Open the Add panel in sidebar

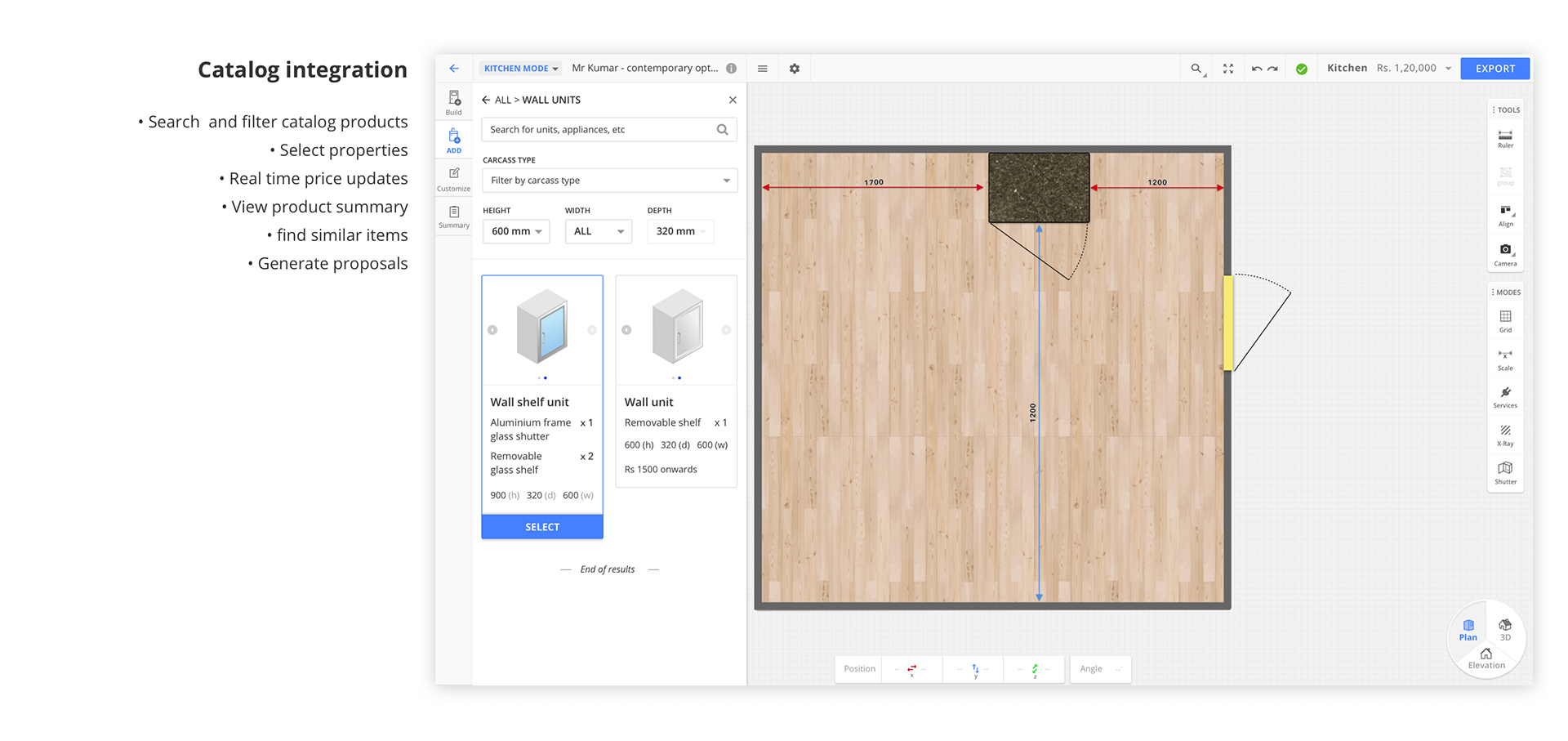(x=454, y=141)
